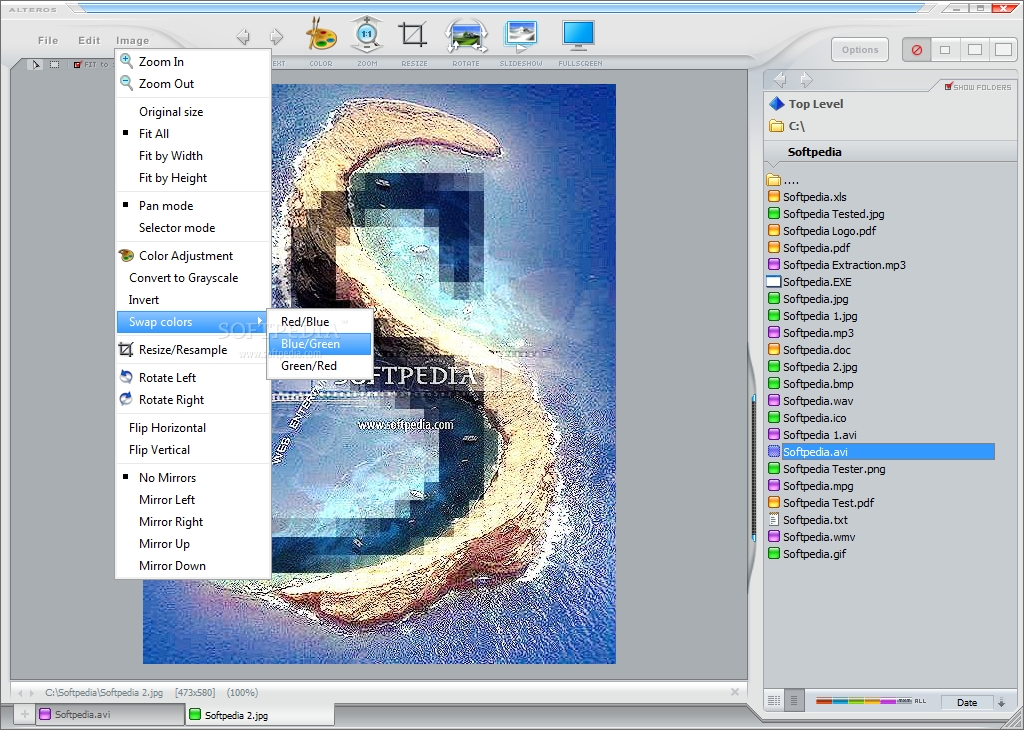Click the Zoom 1:1 toolbar icon
The width and height of the screenshot is (1024, 730).
[x=366, y=35]
